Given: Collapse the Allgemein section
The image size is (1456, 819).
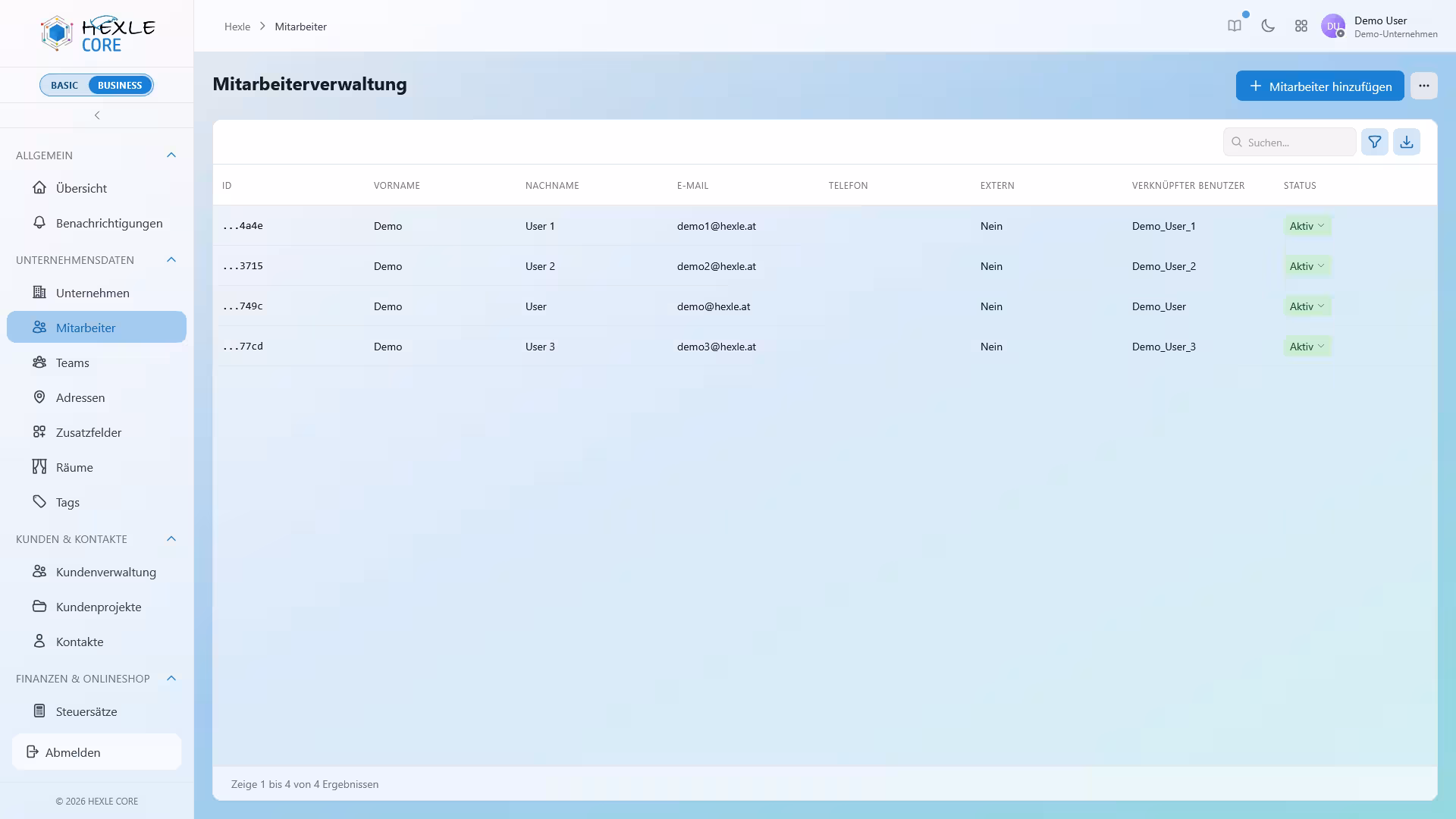Looking at the screenshot, I should [x=171, y=155].
